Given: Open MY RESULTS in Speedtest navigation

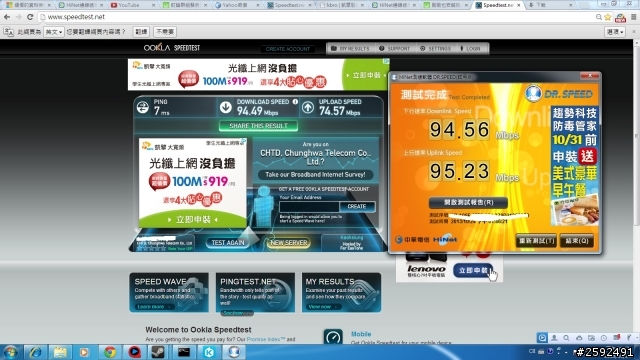Looking at the screenshot, I should tap(350, 49).
